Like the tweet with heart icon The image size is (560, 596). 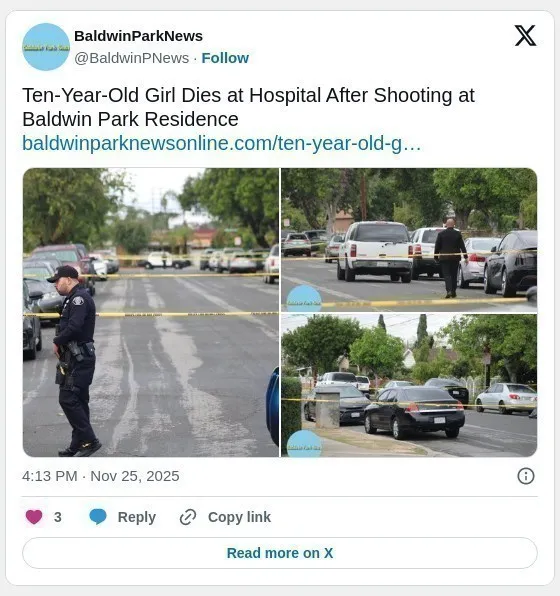click(34, 517)
